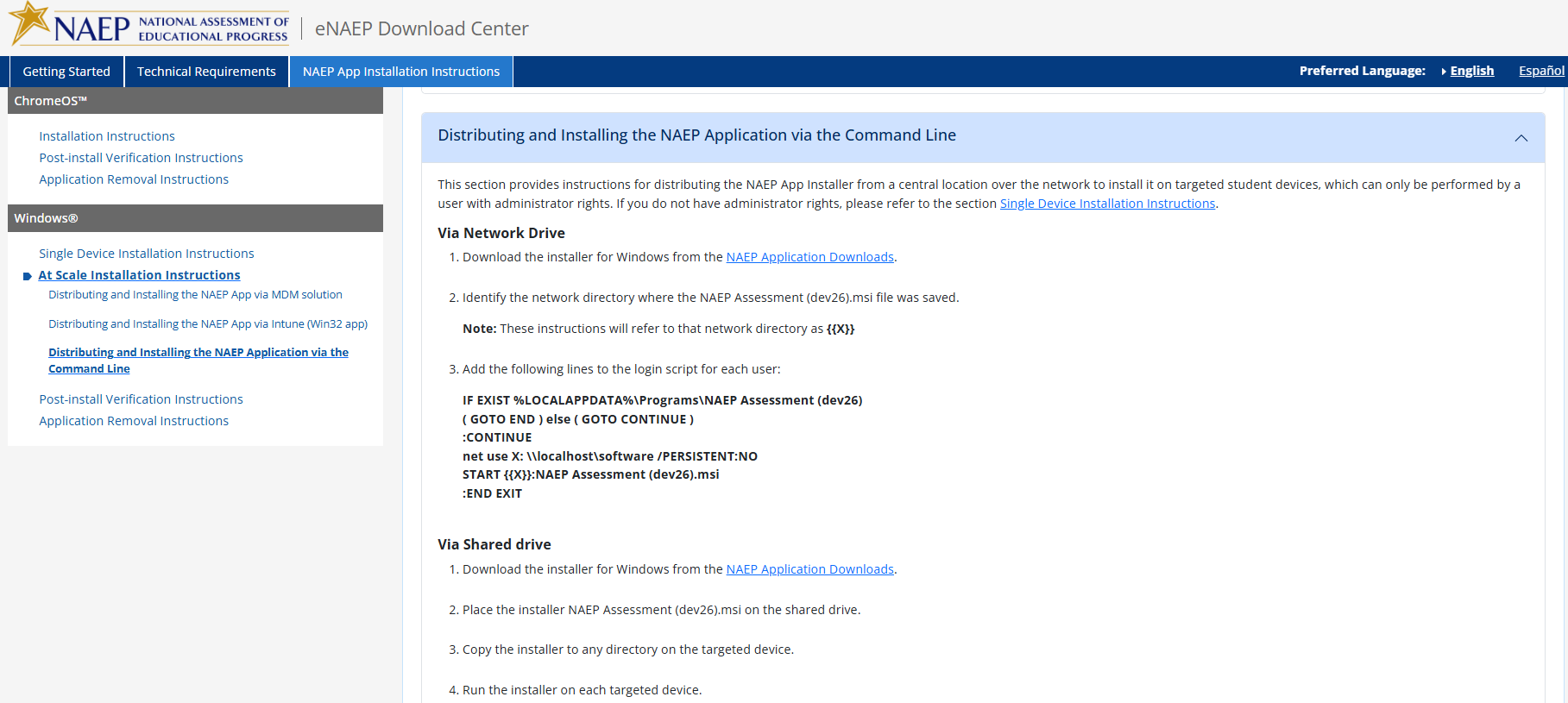Image resolution: width=1568 pixels, height=703 pixels.
Task: Open ChromeOS Post-install Verification Instructions
Action: point(141,158)
